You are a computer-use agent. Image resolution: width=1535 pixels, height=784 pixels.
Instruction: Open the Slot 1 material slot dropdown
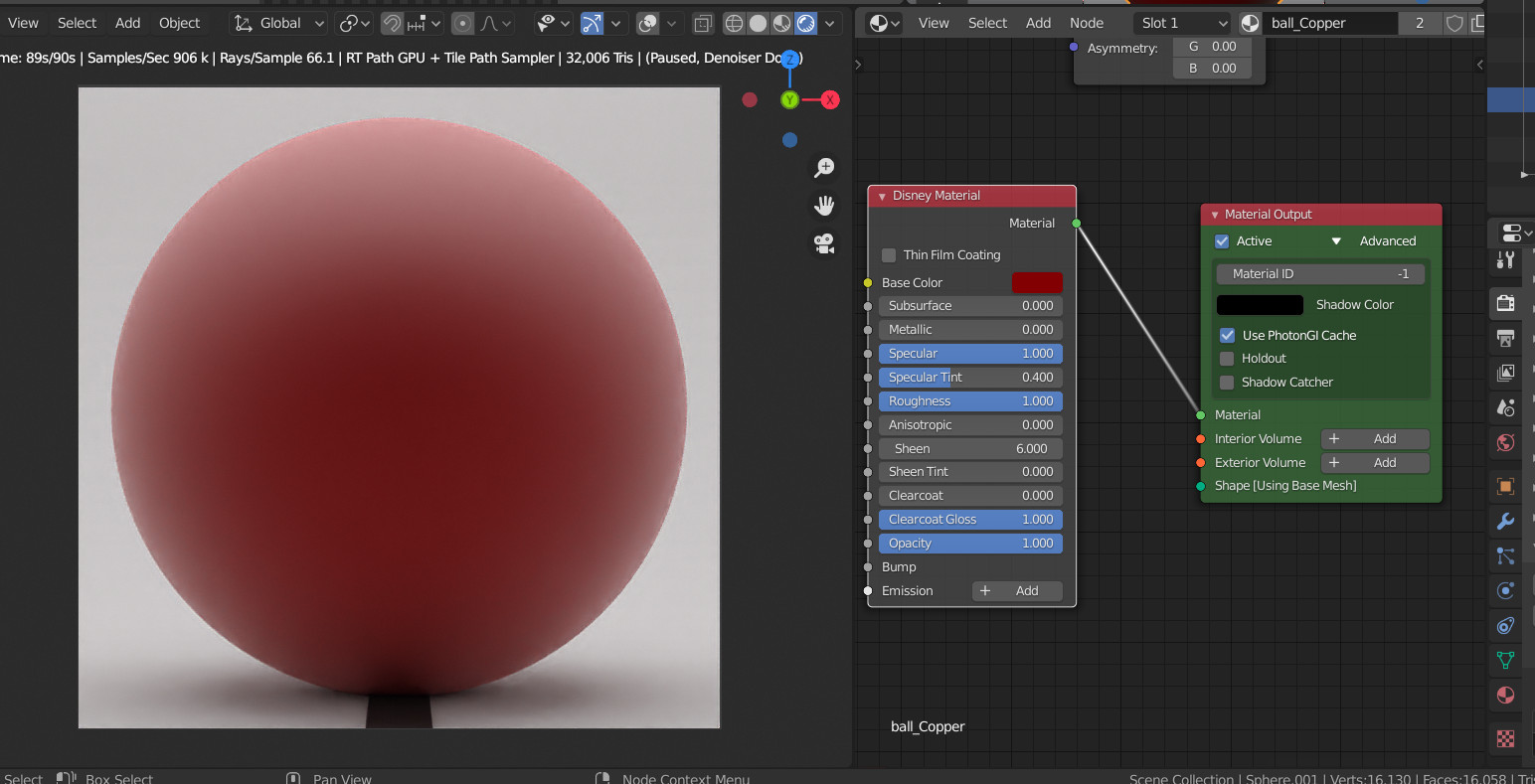coord(1183,23)
